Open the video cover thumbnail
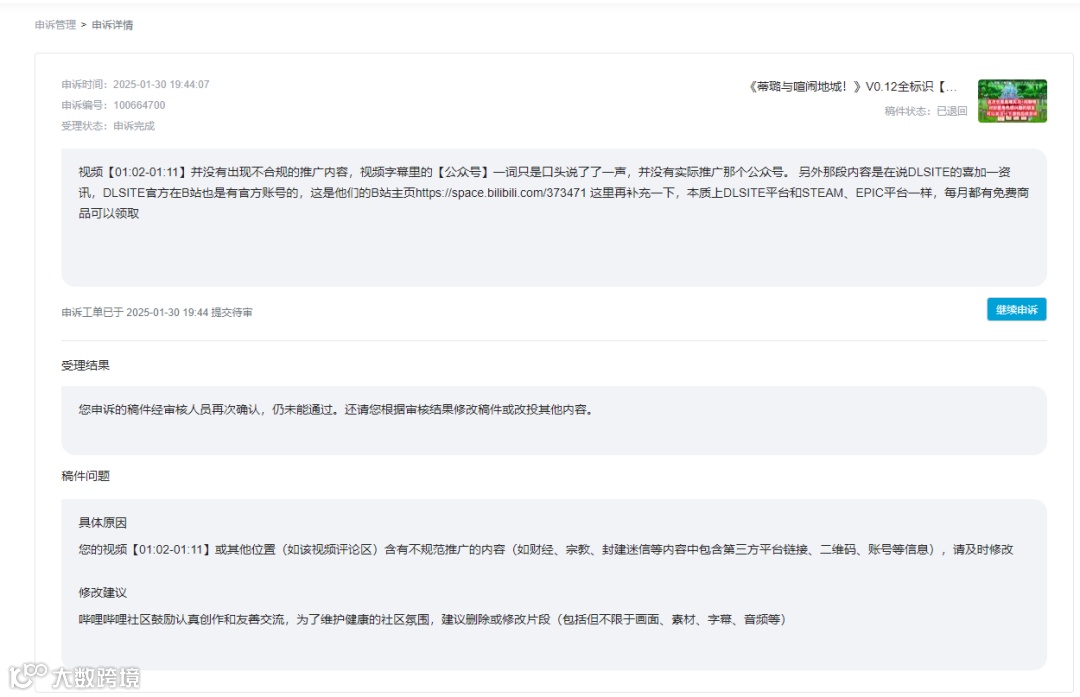This screenshot has height=697, width=1080. coord(1012,101)
